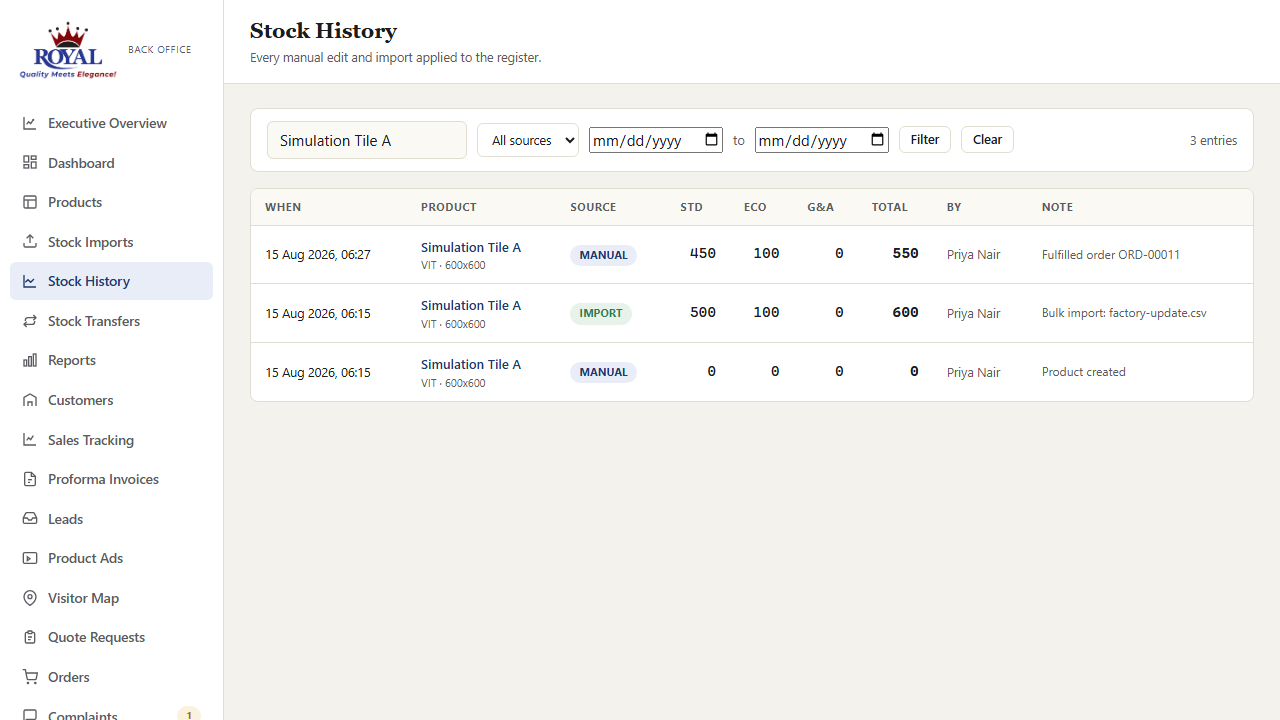
Task: Click note 'Fulfilled order ORD-00011'
Action: pyautogui.click(x=1111, y=255)
